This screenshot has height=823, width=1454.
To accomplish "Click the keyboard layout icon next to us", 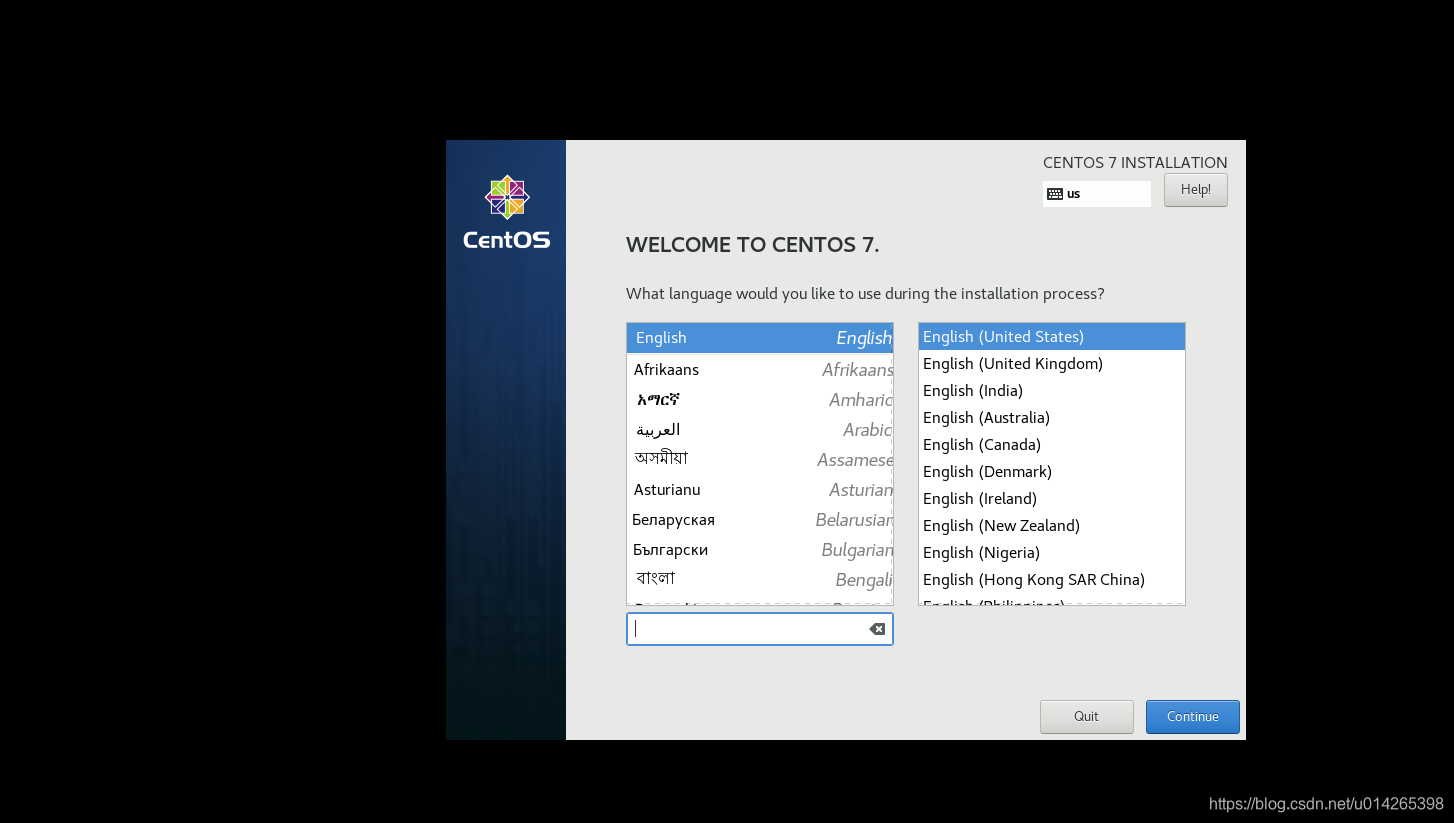I will click(1055, 194).
